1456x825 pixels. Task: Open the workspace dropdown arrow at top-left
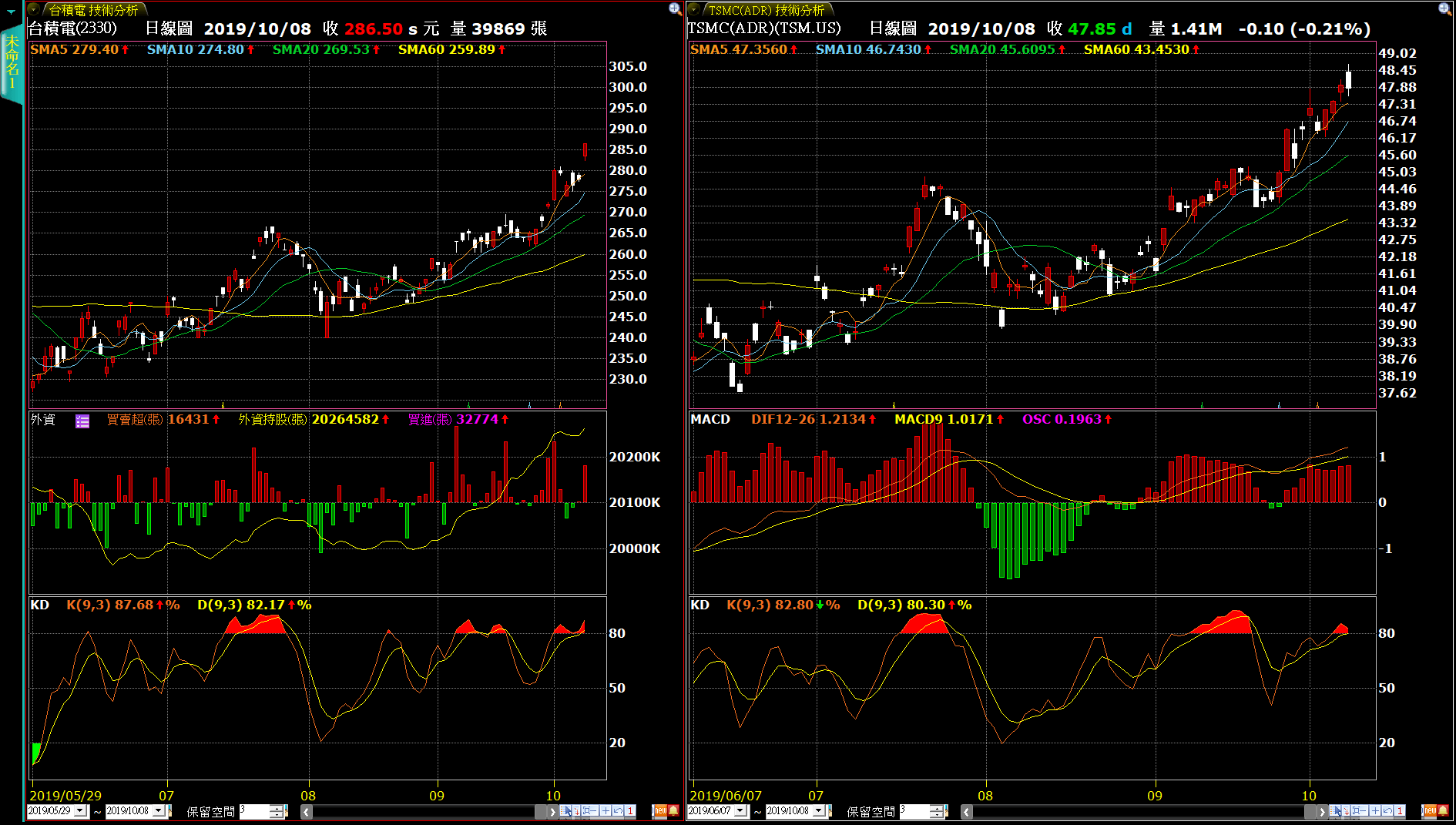(x=11, y=12)
